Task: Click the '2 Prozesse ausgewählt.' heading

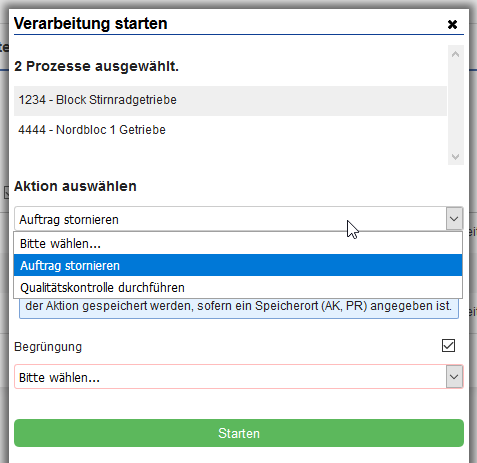Action: click(96, 66)
